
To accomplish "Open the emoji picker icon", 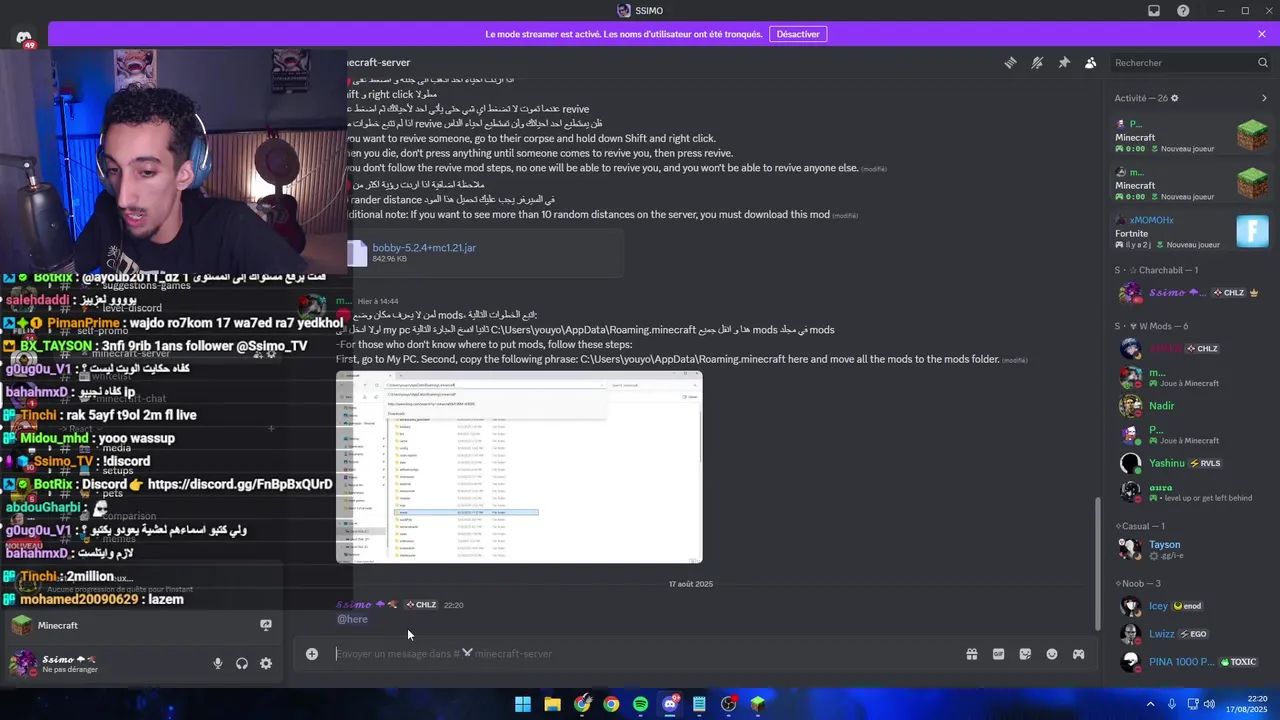I will click(x=1052, y=654).
